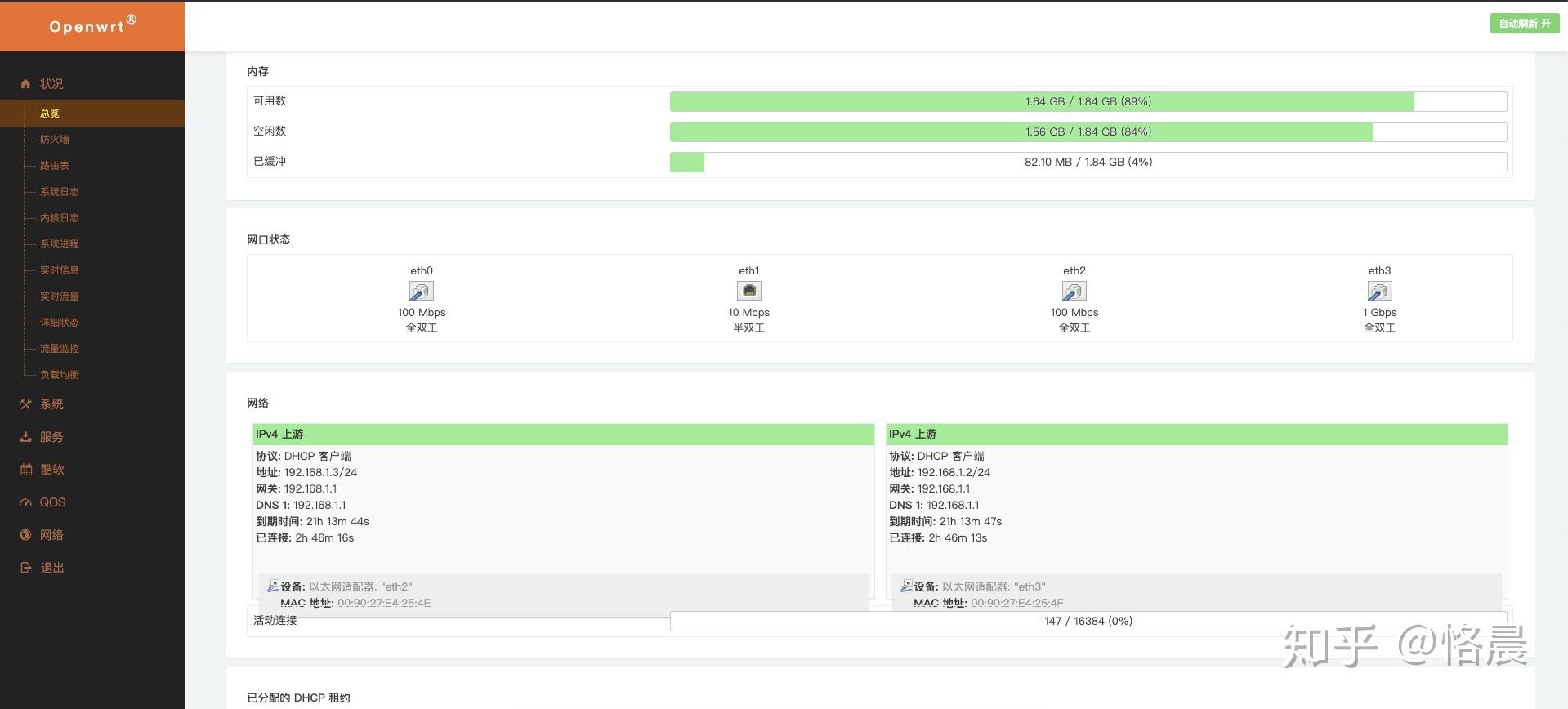Screen dimensions: 1568x709
Task: Click the device icon next to eth3 adapter
Action: pos(906,586)
